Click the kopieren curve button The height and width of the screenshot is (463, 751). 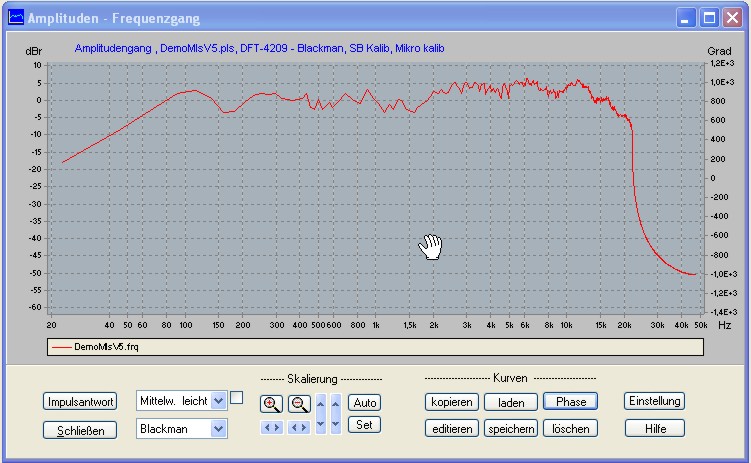tap(450, 402)
